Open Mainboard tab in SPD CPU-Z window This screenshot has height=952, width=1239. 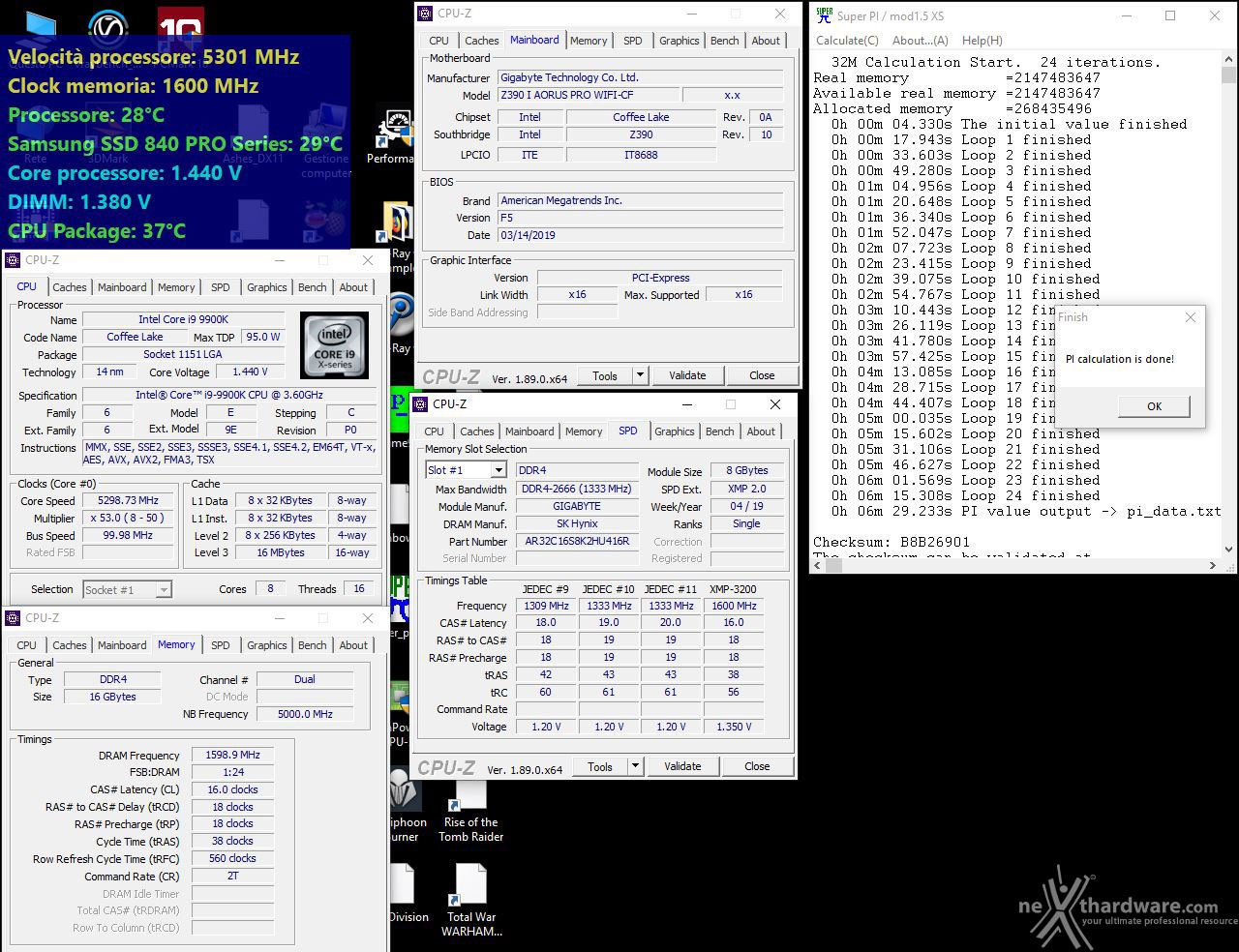click(529, 431)
